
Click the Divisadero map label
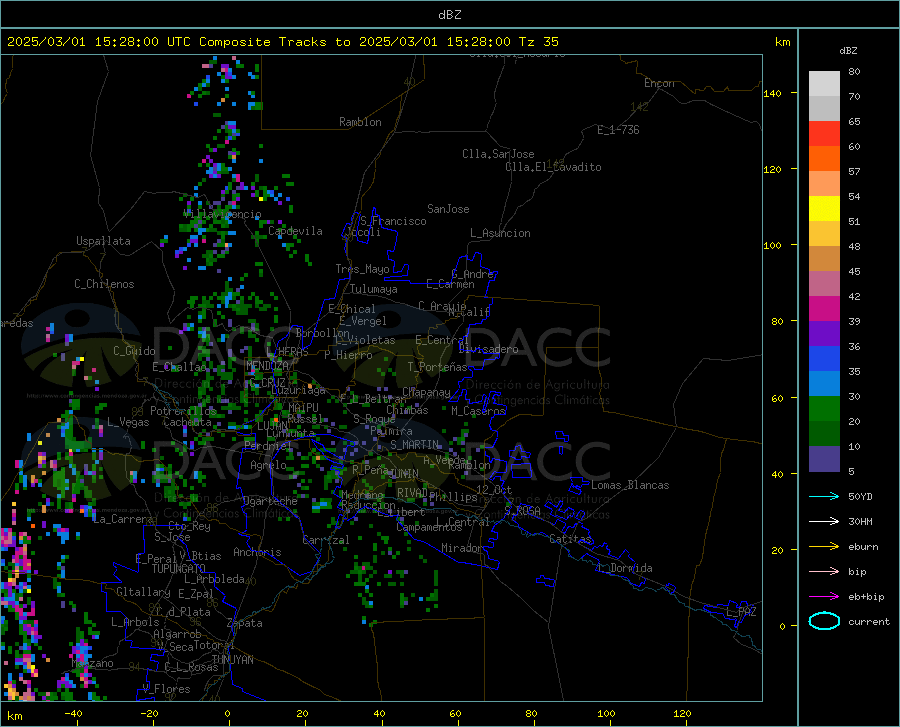coord(488,349)
